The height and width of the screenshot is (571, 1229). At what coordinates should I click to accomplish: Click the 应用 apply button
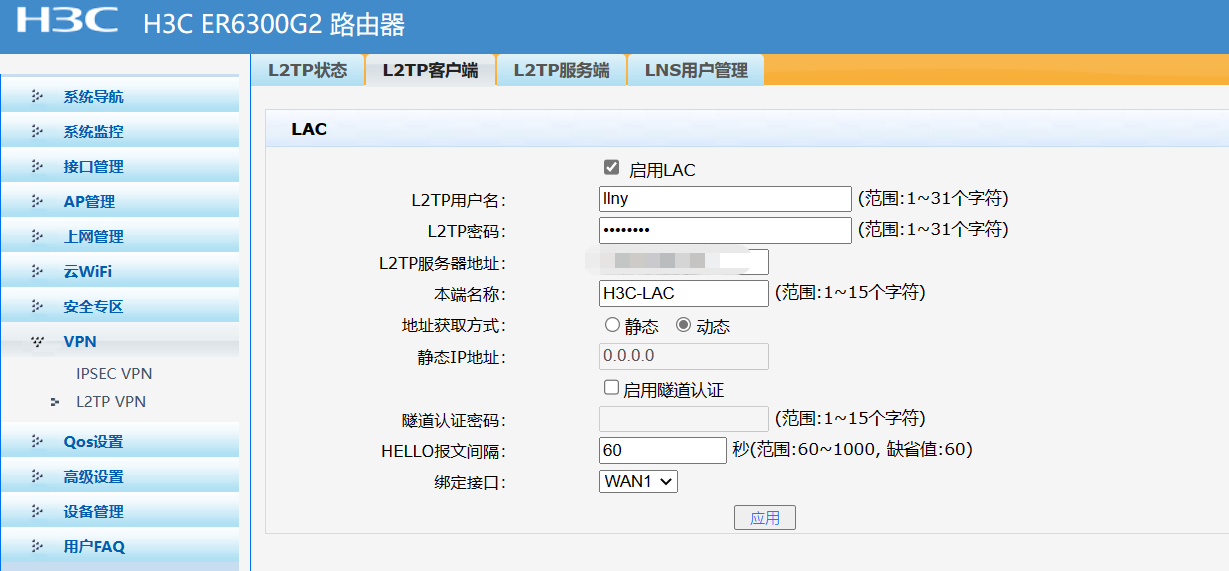click(765, 518)
